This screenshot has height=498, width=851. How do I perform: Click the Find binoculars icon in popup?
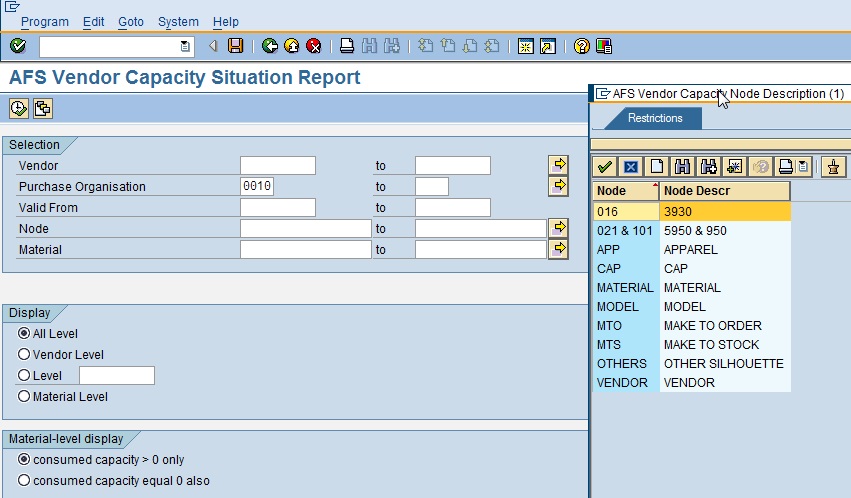tap(683, 167)
